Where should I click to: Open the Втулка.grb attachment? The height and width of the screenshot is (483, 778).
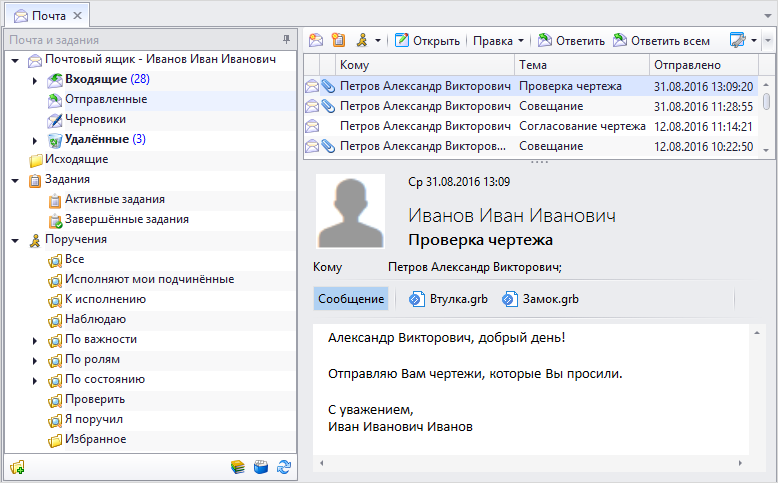coord(448,299)
